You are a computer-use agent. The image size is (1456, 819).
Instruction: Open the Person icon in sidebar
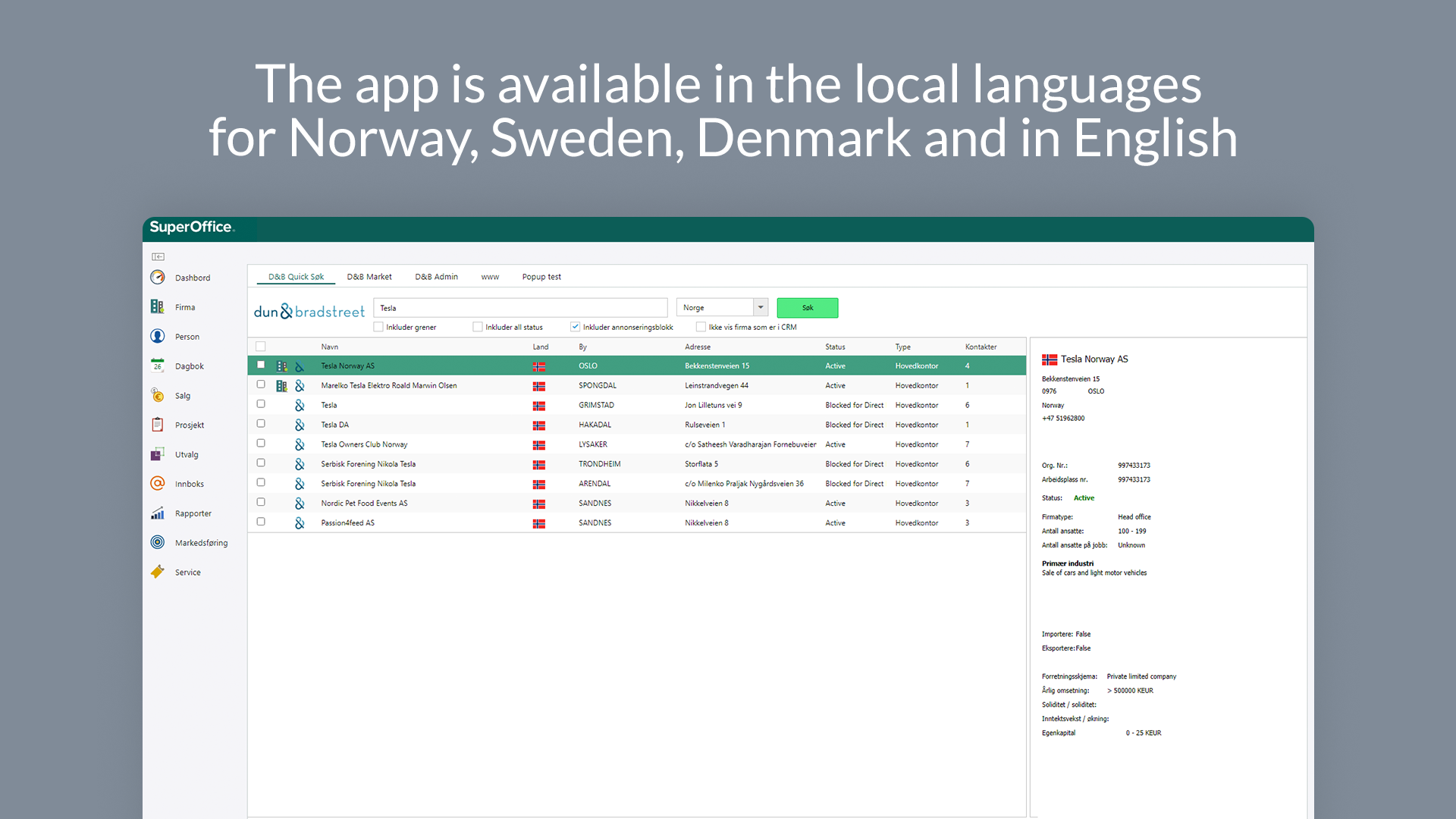pos(158,337)
